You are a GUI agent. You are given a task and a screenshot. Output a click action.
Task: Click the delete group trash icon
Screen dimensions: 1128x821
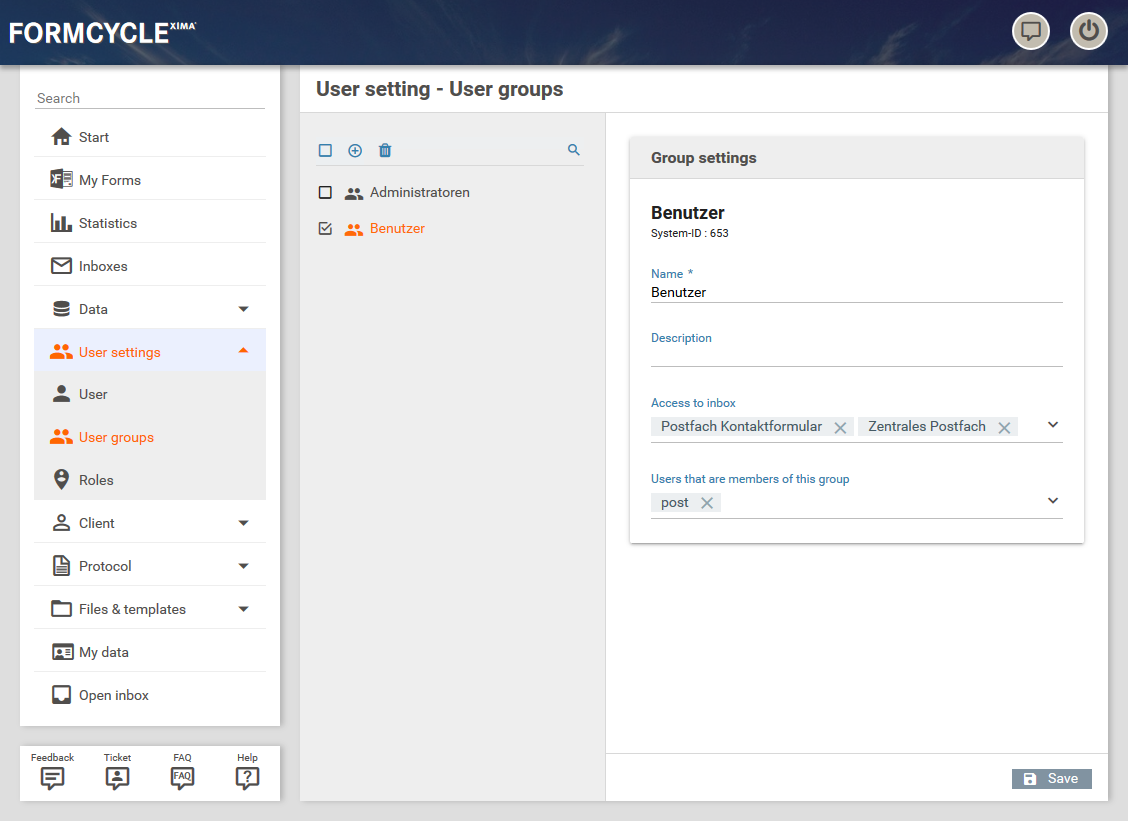pos(385,151)
